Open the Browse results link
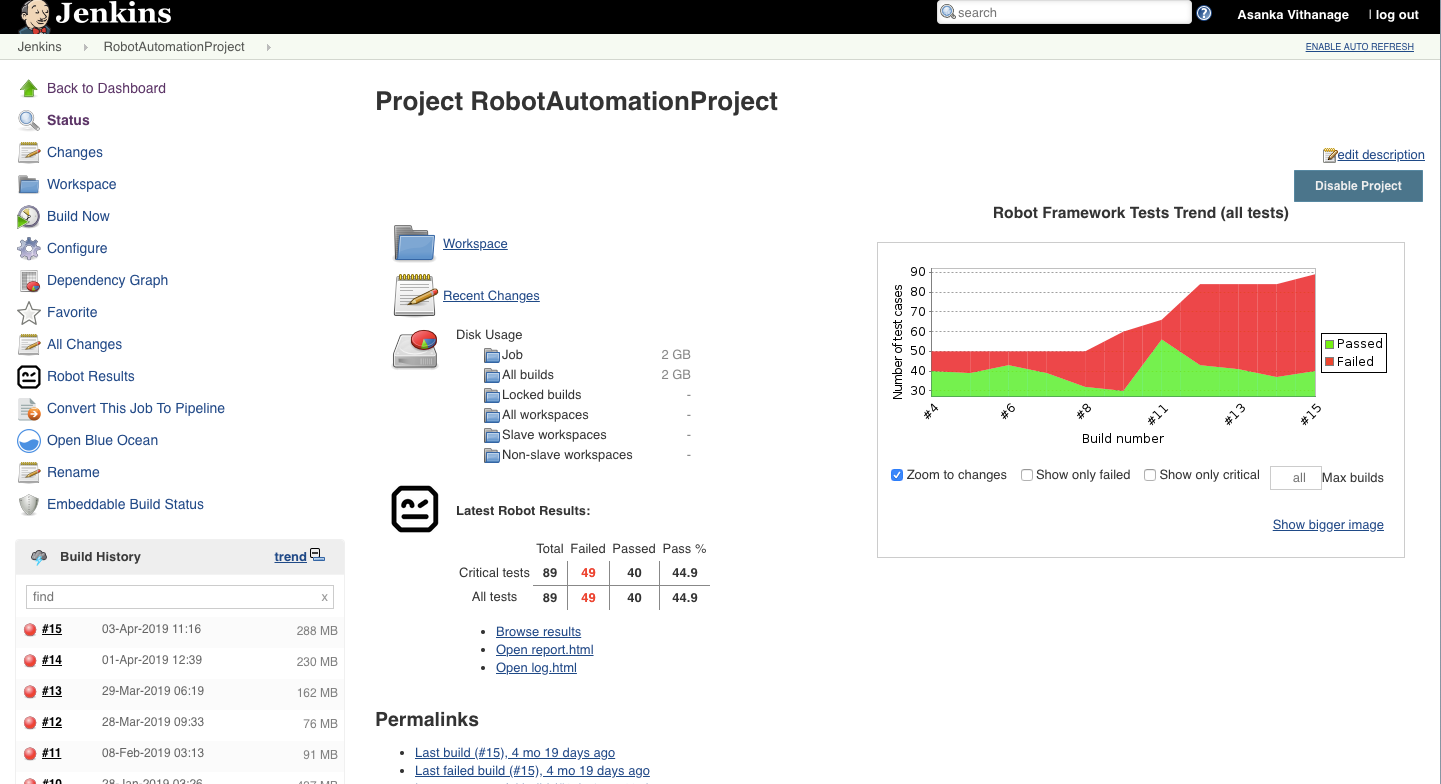Image resolution: width=1441 pixels, height=784 pixels. pyautogui.click(x=538, y=632)
